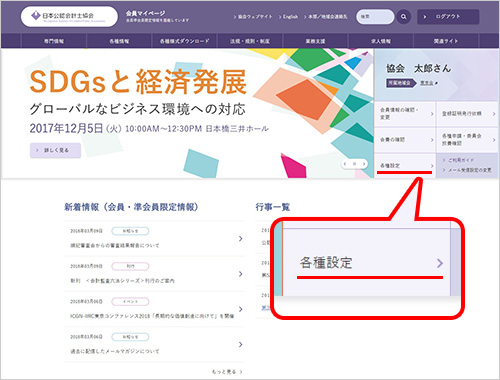The image size is (500, 380).
Task: Click the chevron on the メールマガジン news row
Action: pyautogui.click(x=241, y=344)
